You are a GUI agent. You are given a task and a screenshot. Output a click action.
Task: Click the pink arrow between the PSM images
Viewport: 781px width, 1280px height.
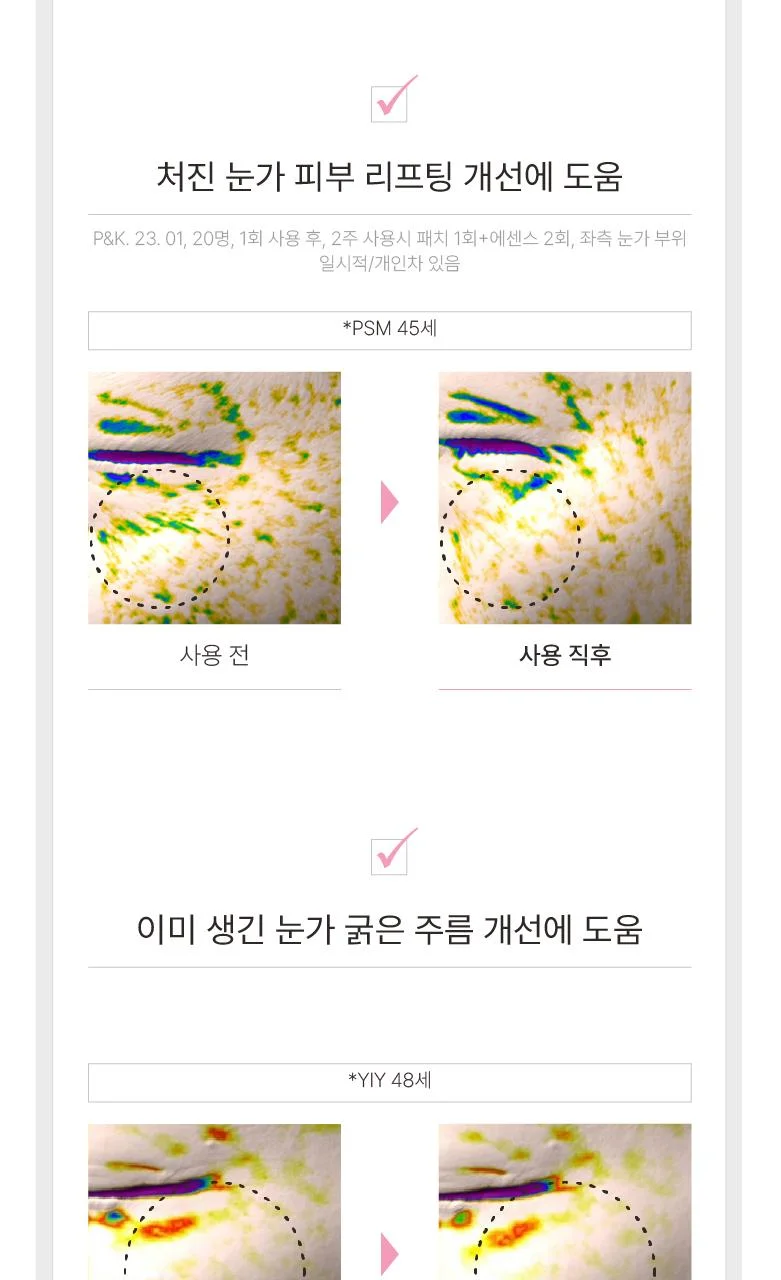390,502
